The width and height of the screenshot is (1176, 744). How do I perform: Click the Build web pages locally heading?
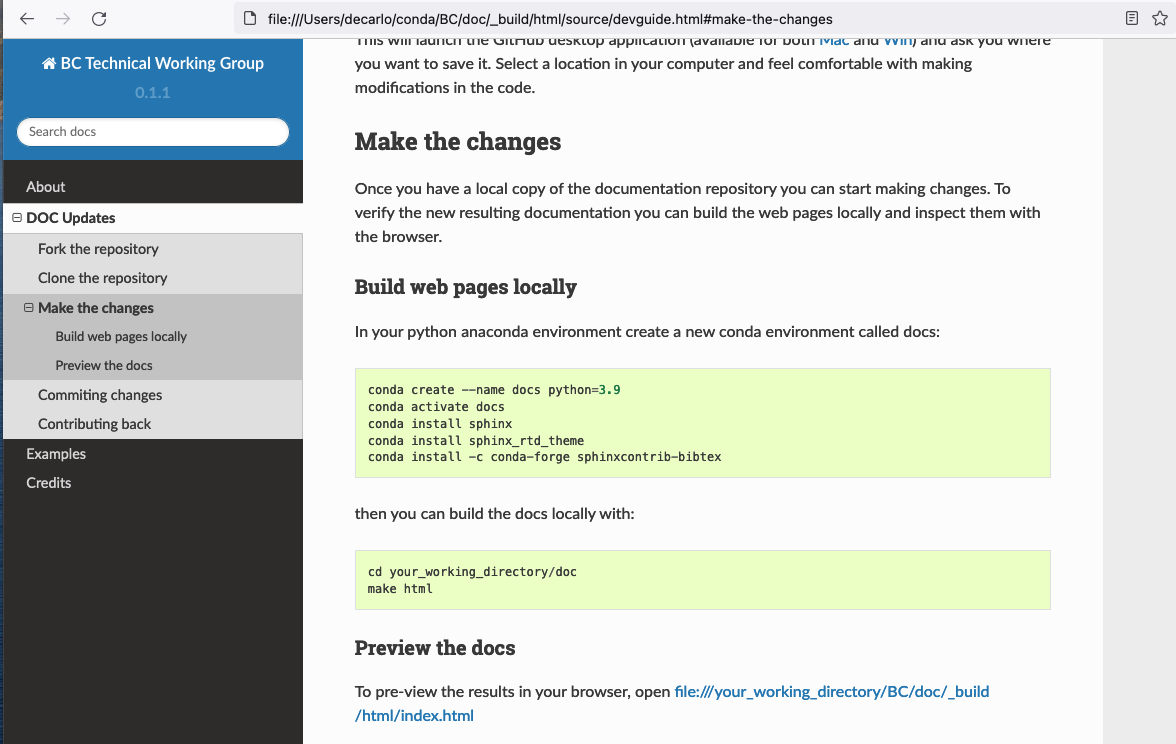466,287
